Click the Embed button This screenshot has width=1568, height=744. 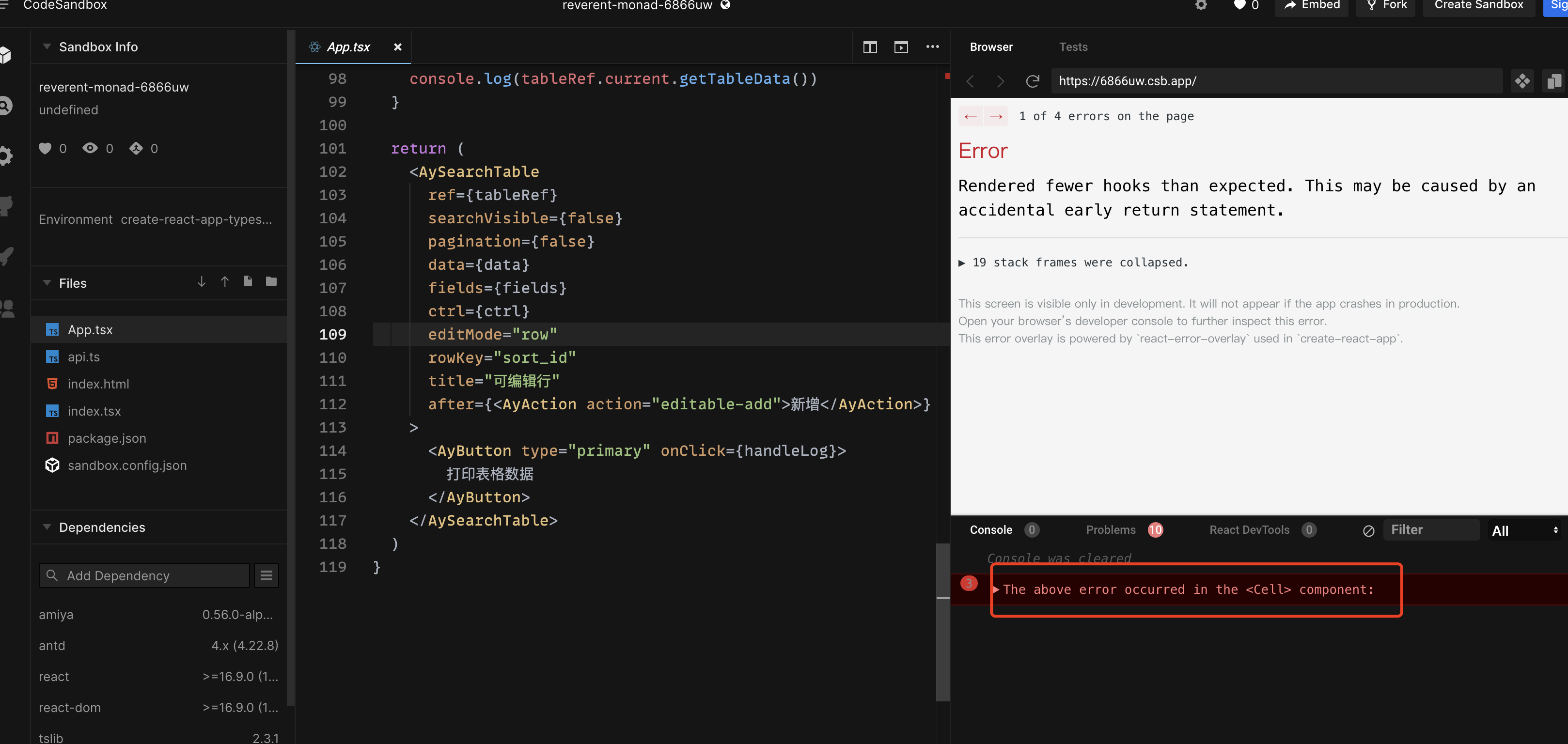point(1312,5)
